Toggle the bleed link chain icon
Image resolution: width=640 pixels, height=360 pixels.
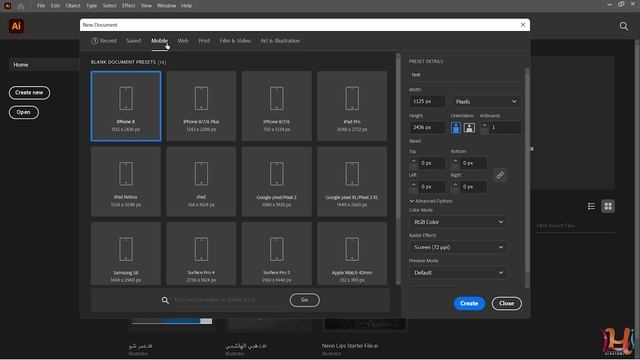point(500,175)
